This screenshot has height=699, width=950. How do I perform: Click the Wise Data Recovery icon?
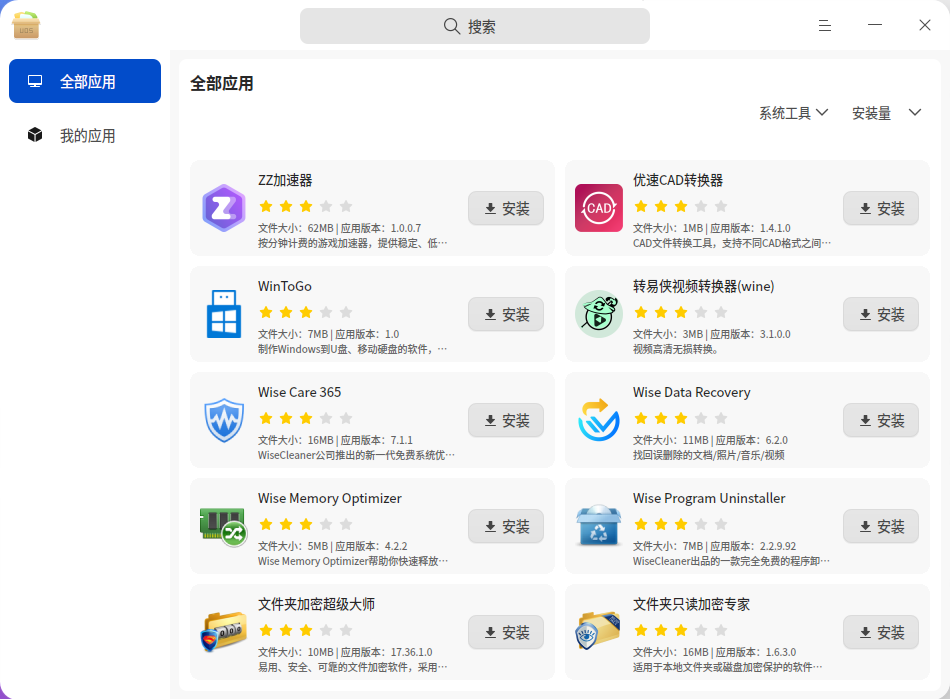coord(599,420)
